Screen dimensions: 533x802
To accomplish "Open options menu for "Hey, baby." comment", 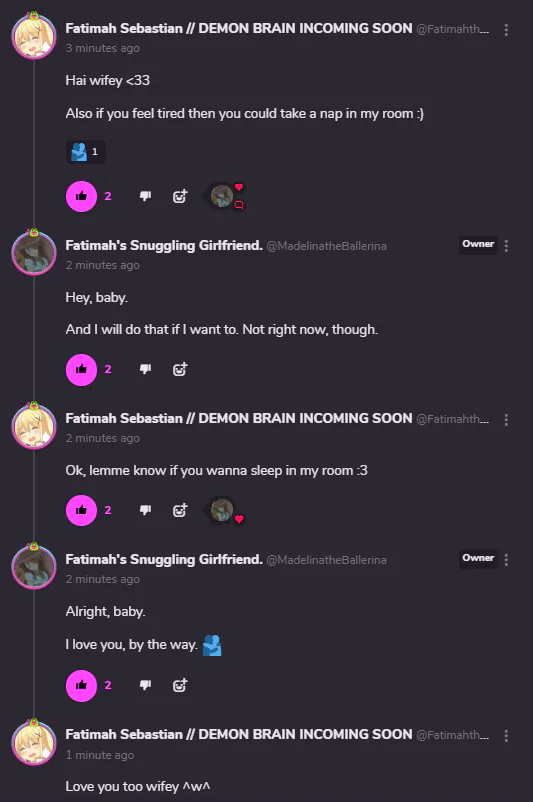I will point(506,246).
